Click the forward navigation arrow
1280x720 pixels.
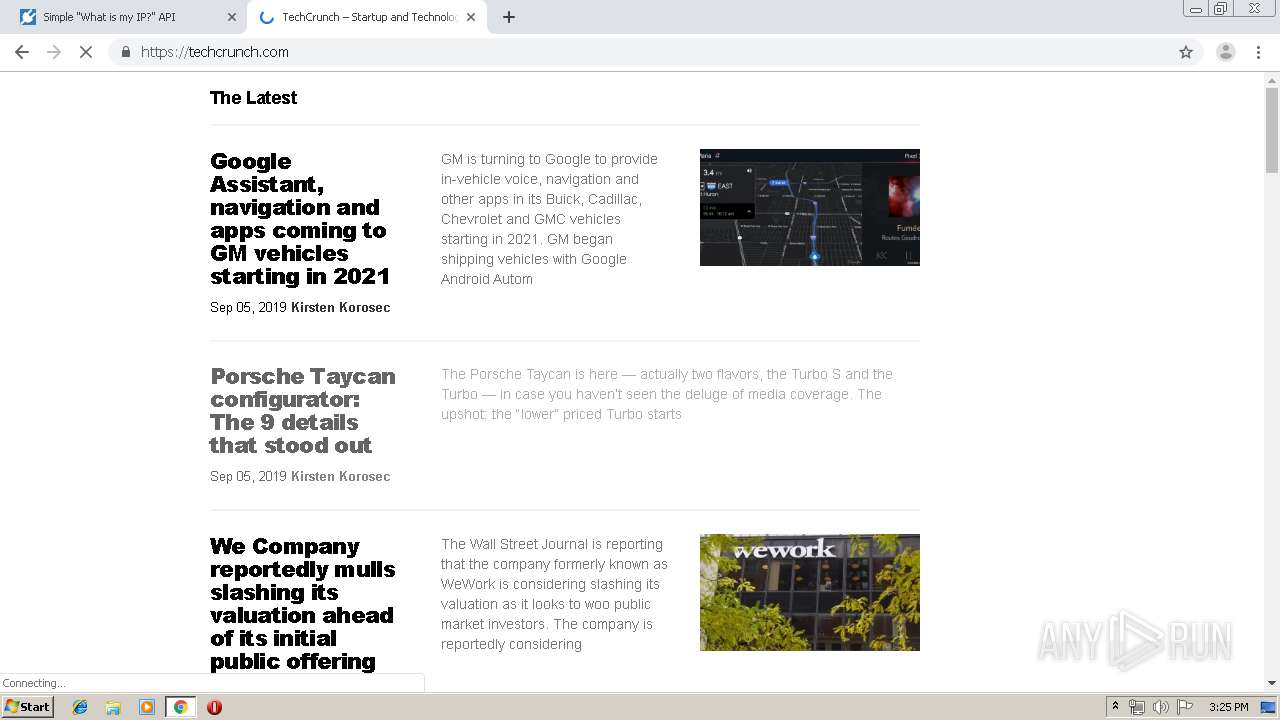click(54, 52)
